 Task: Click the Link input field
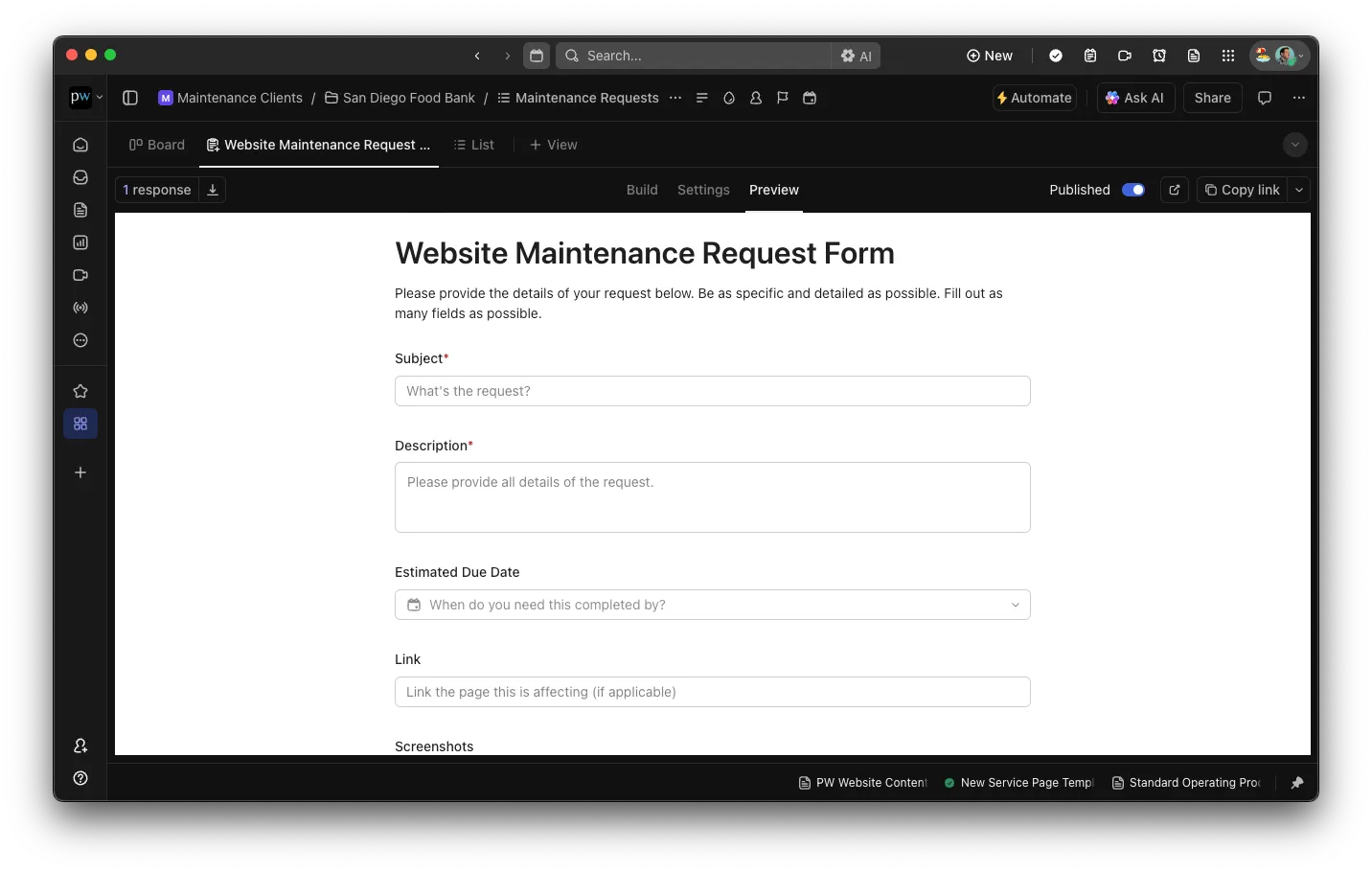coord(713,692)
